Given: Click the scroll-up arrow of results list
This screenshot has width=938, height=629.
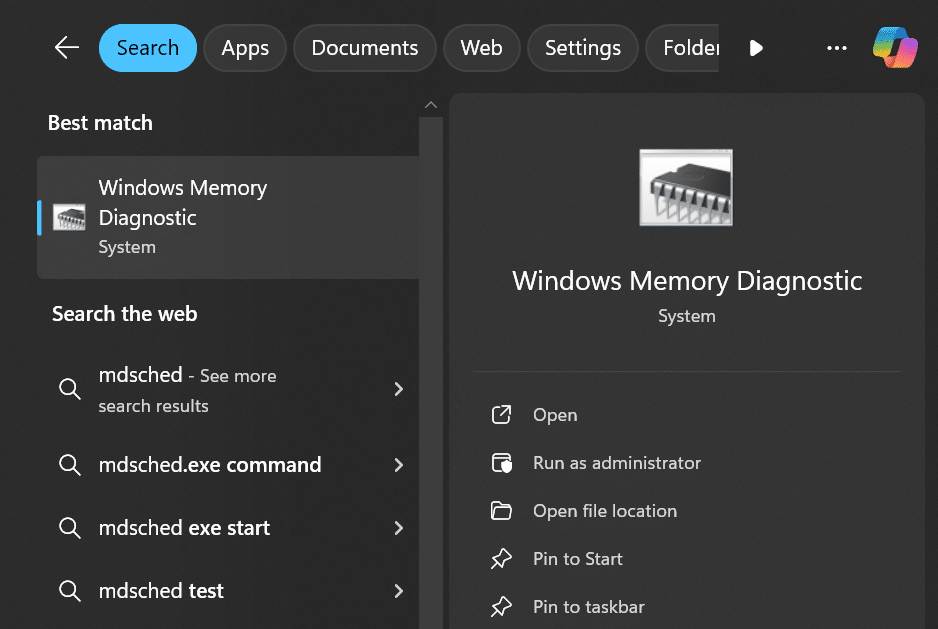Looking at the screenshot, I should pos(431,105).
